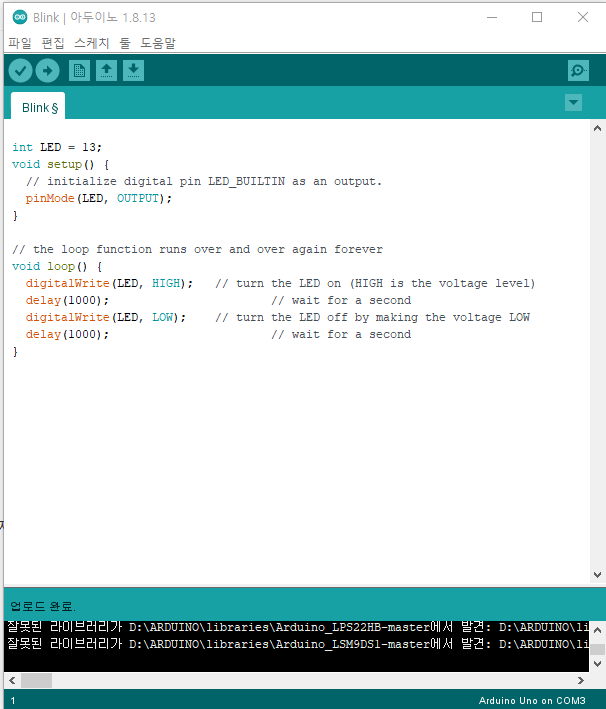Open the 파일 menu
Image resolution: width=606 pixels, height=709 pixels.
[x=20, y=43]
